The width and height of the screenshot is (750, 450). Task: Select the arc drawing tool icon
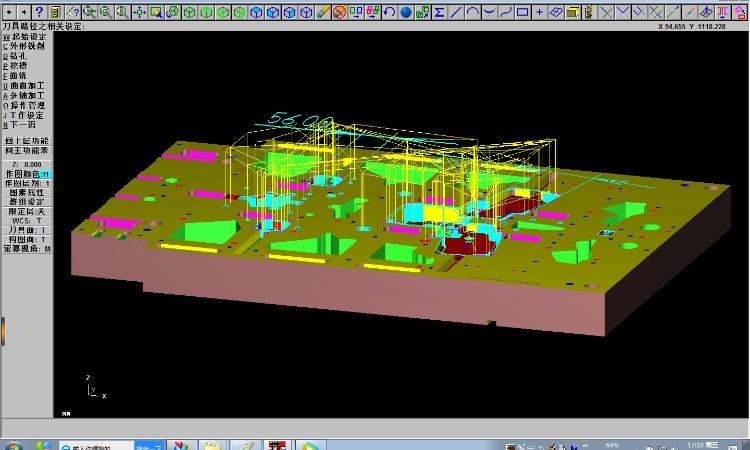tap(473, 12)
